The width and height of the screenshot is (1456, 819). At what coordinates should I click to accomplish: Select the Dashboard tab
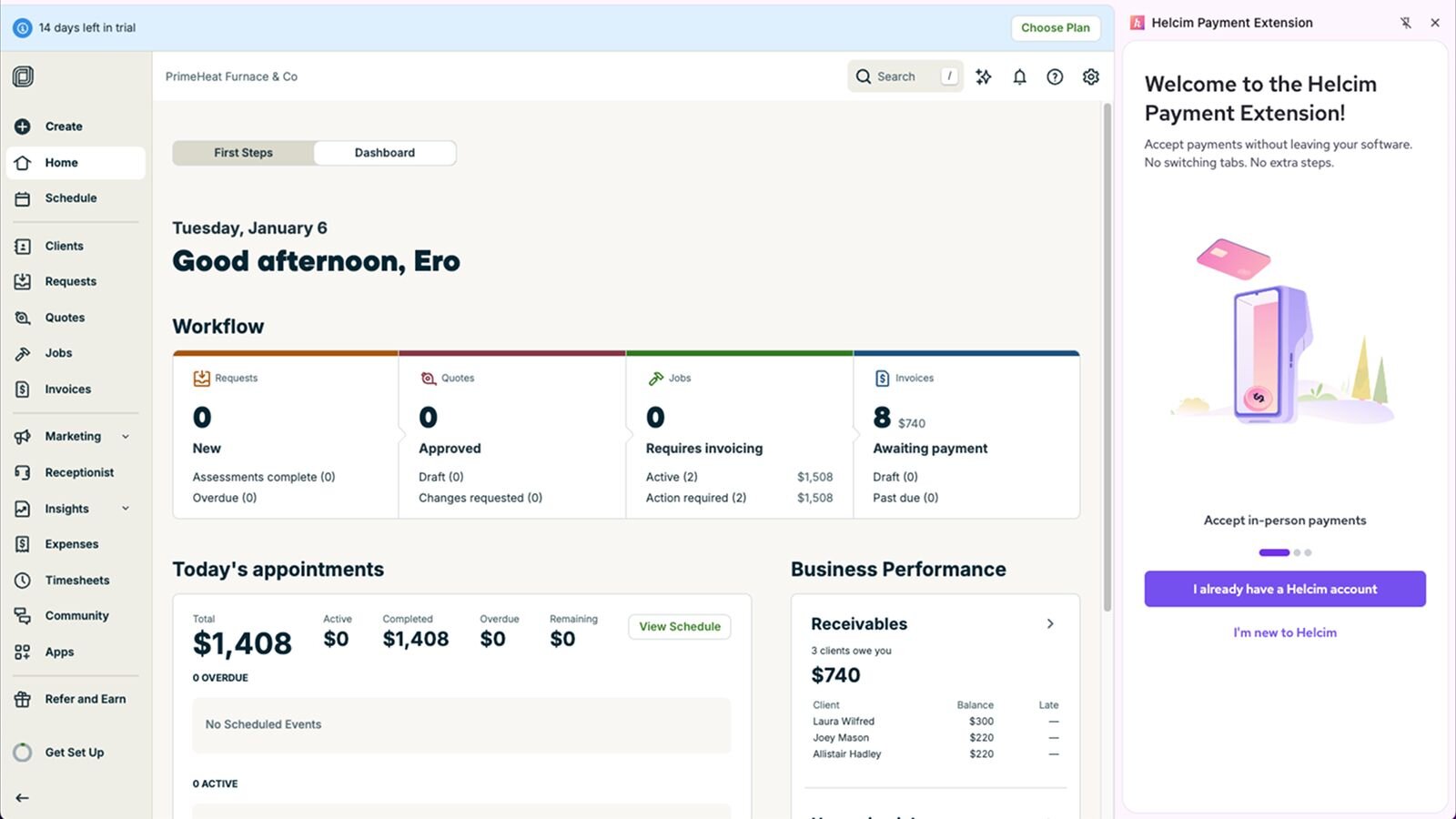click(384, 153)
